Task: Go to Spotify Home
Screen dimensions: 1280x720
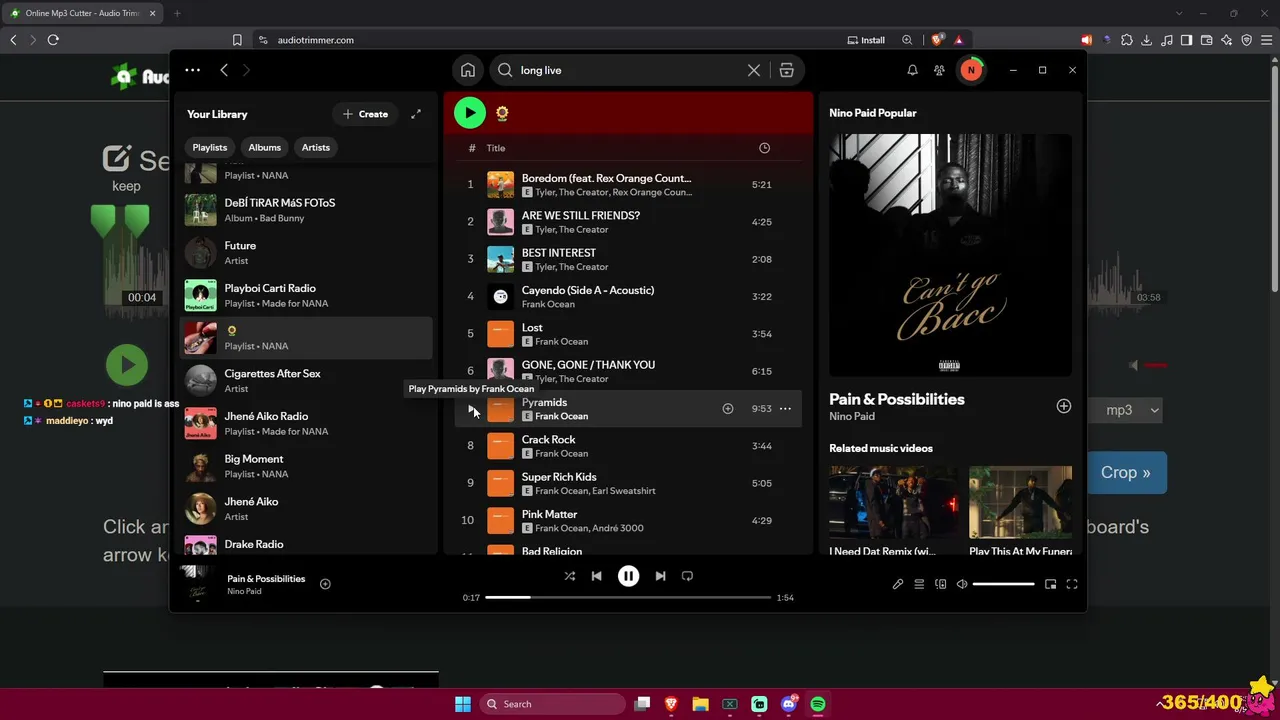Action: (x=468, y=70)
